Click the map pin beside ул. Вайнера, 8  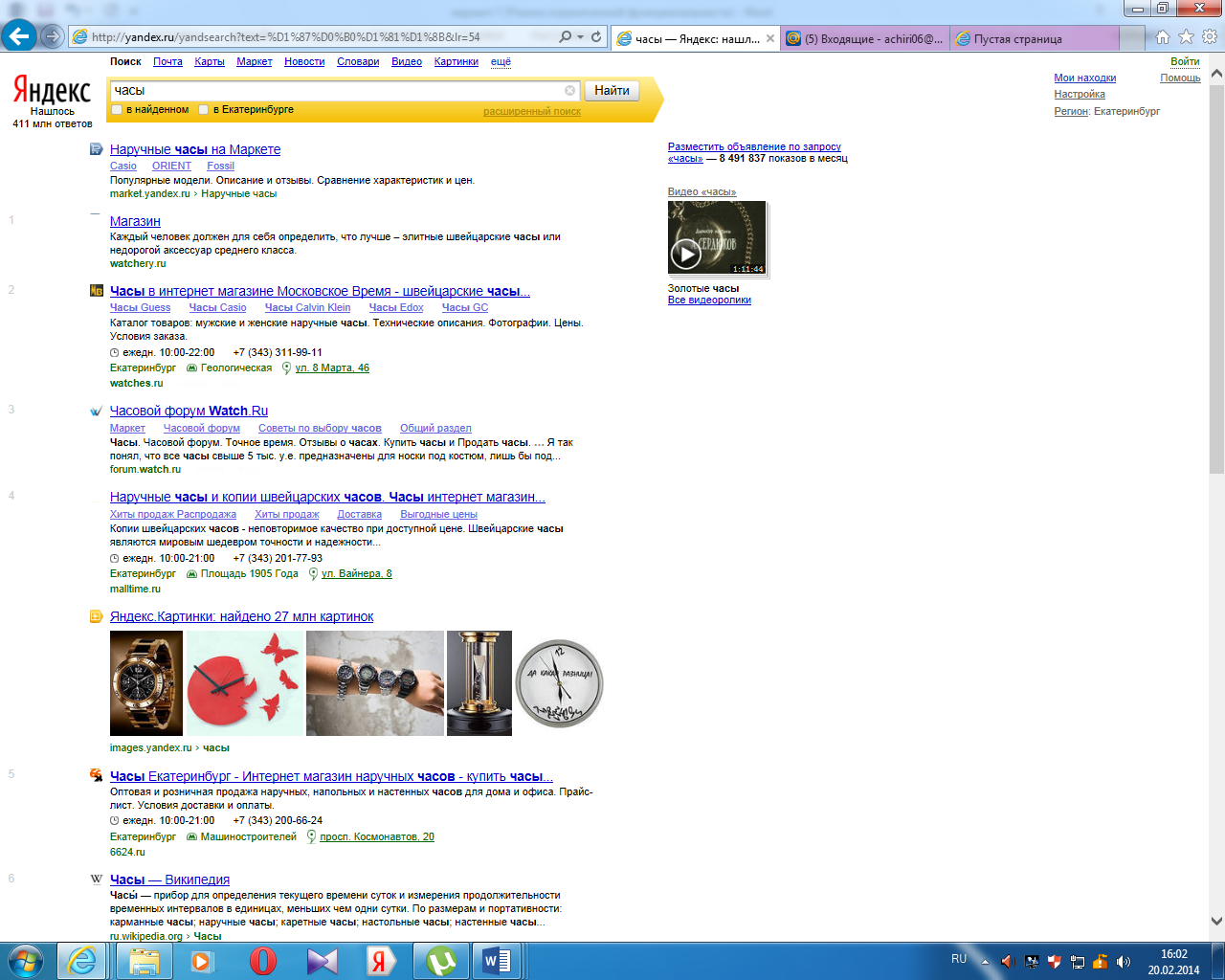[x=313, y=573]
